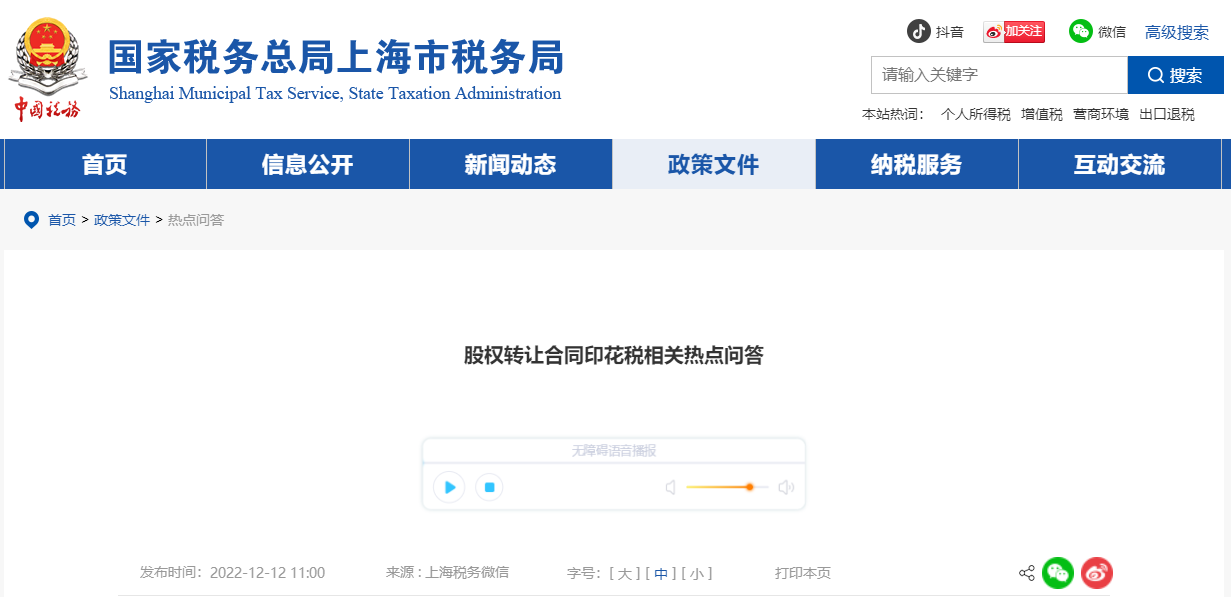Click the share icon near bottom right
This screenshot has width=1231, height=597.
(x=1026, y=573)
